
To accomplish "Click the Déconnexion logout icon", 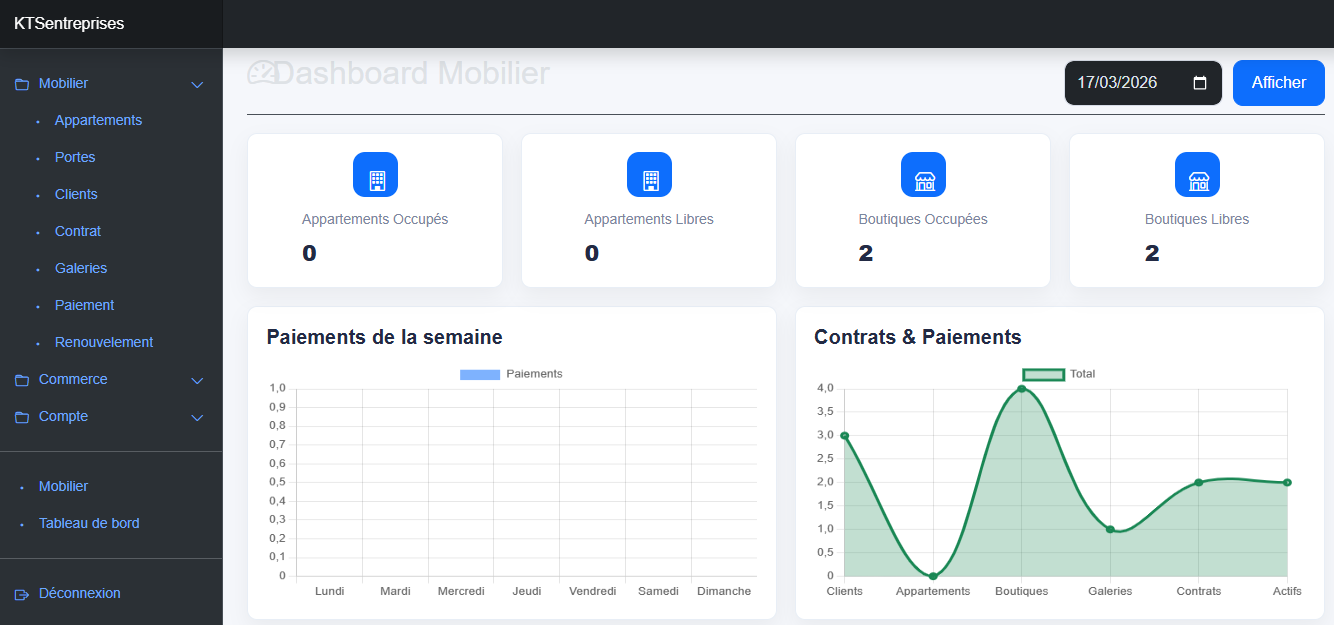I will (x=22, y=594).
